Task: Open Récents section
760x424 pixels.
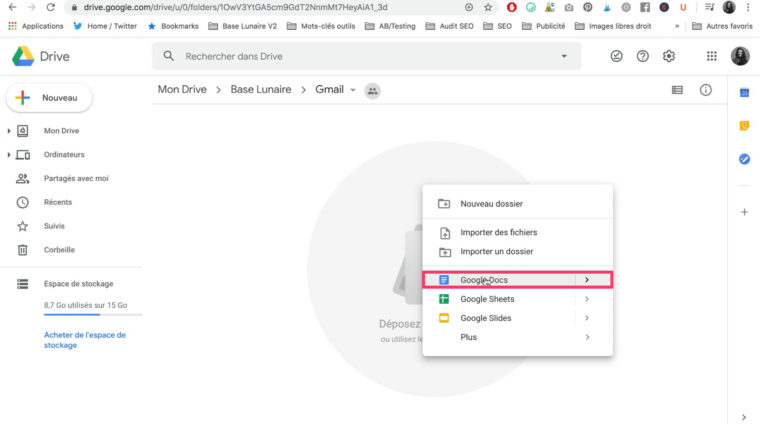Action: pos(58,202)
